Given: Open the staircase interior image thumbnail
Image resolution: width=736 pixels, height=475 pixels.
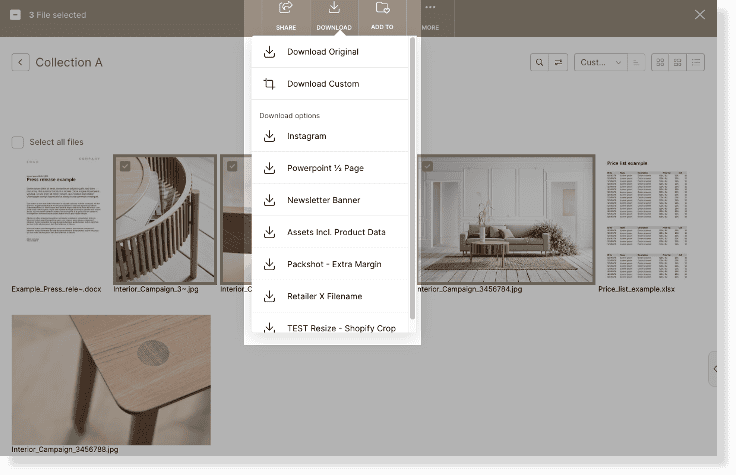Looking at the screenshot, I should 165,219.
